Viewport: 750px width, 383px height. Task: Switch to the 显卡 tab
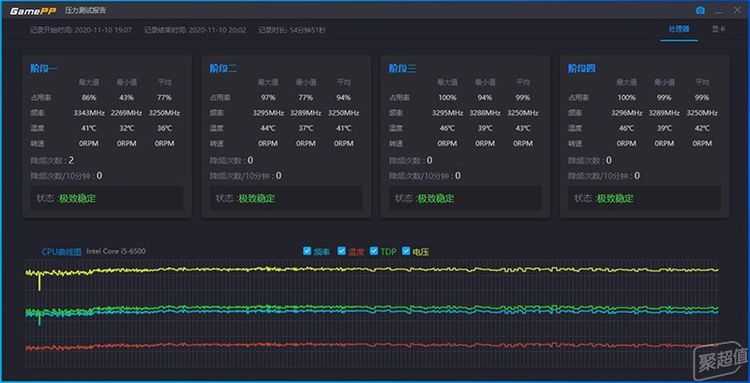(x=718, y=29)
